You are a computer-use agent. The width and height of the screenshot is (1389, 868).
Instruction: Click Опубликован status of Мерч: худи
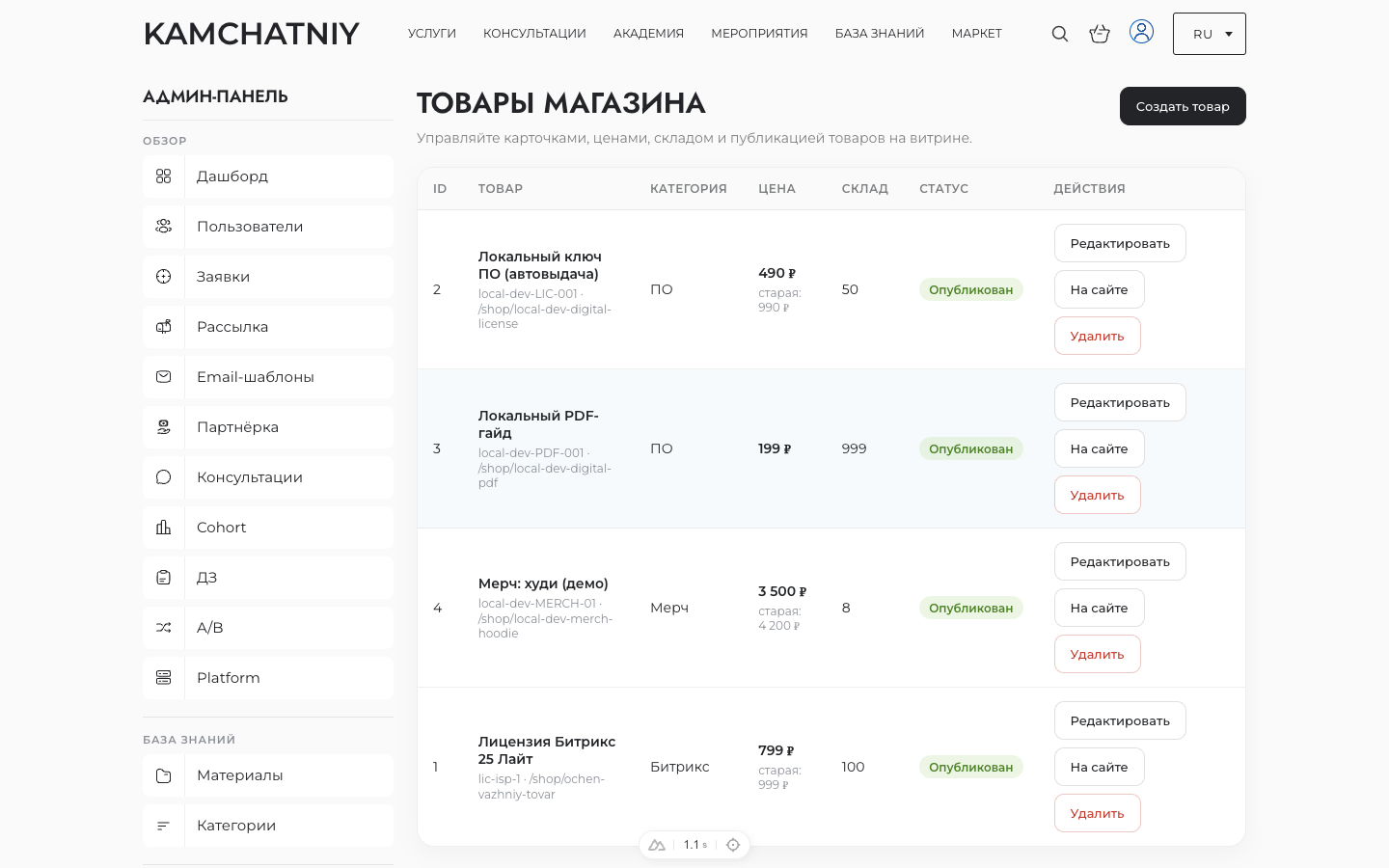pyautogui.click(x=970, y=608)
